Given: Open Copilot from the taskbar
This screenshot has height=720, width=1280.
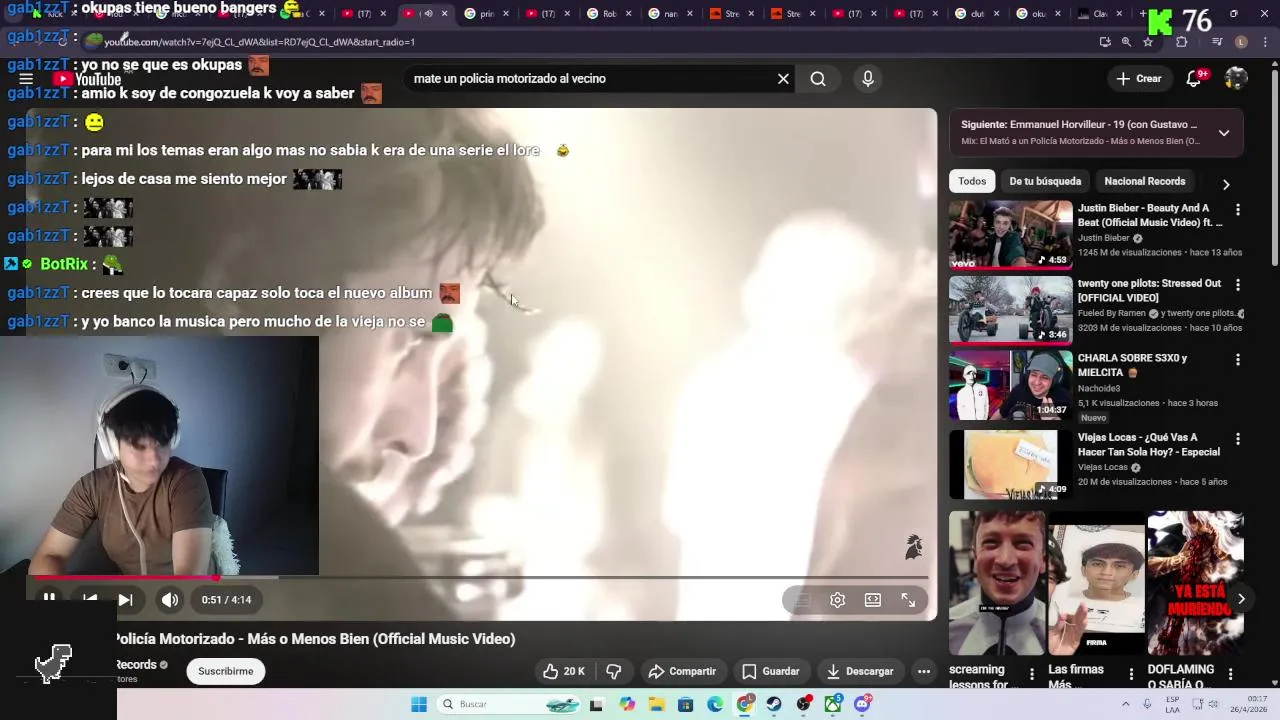Looking at the screenshot, I should (627, 704).
